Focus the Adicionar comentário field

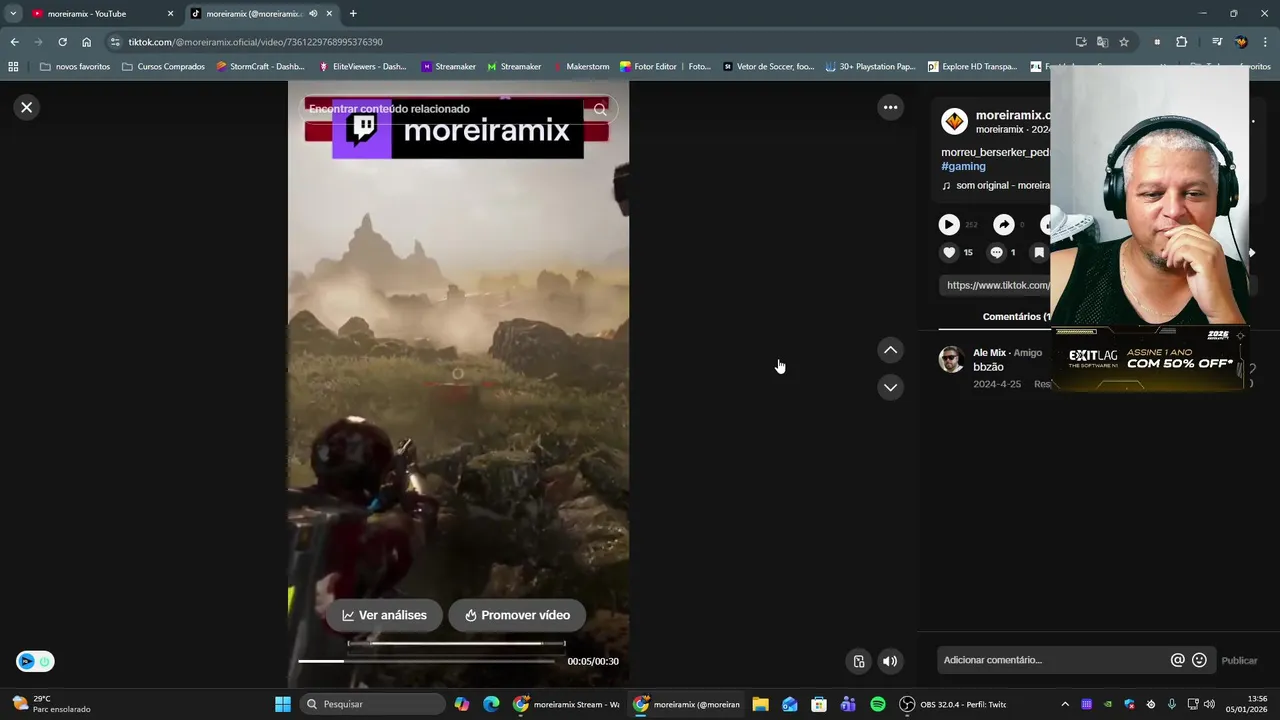pos(1054,660)
